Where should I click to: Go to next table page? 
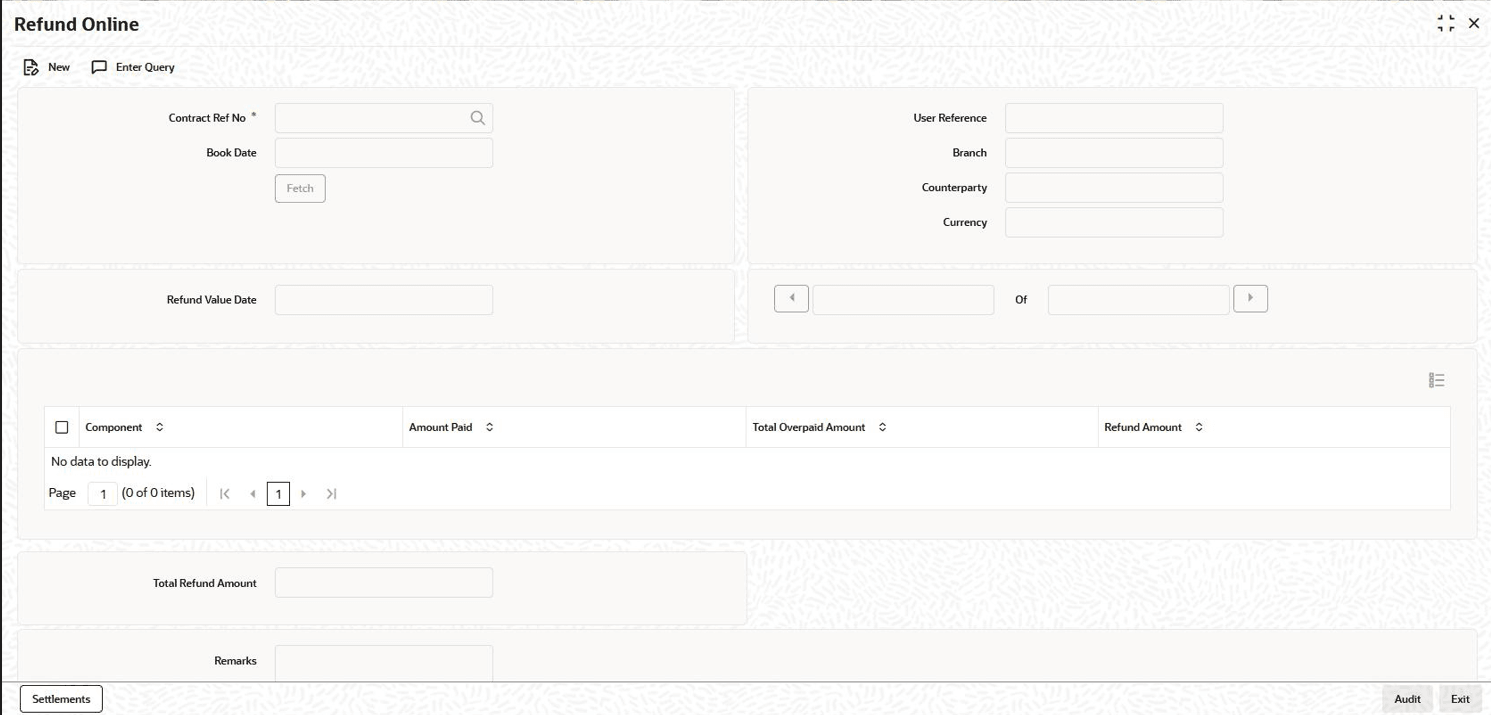[304, 494]
